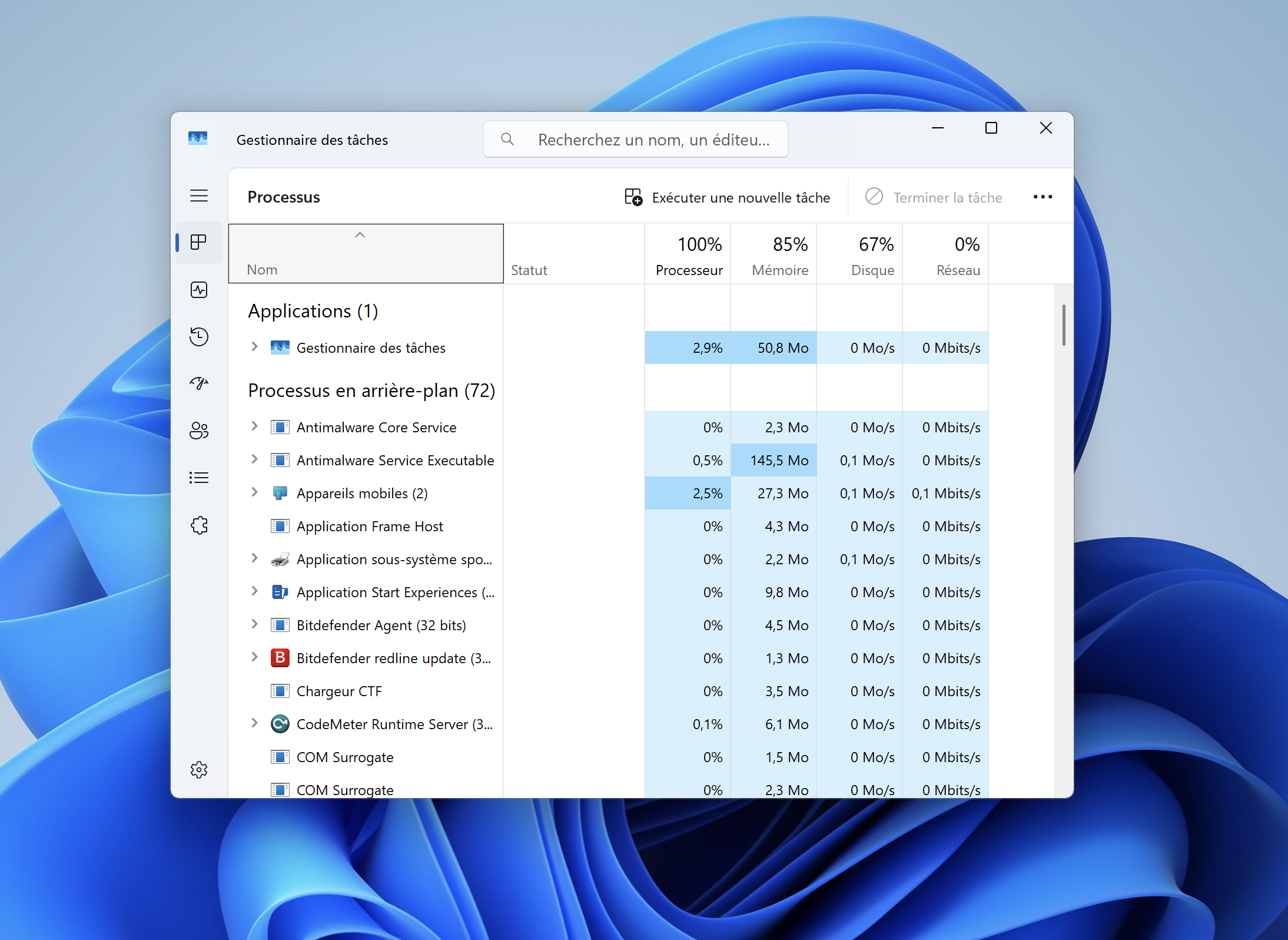Click the Bitdefender Agent icon
The height and width of the screenshot is (940, 1288).
tap(280, 625)
